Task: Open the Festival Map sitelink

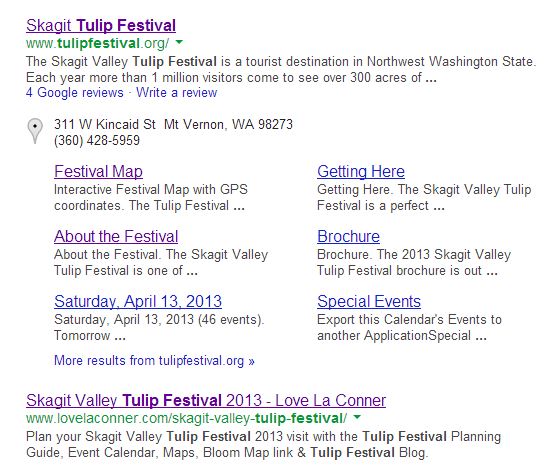Action: [x=98, y=172]
